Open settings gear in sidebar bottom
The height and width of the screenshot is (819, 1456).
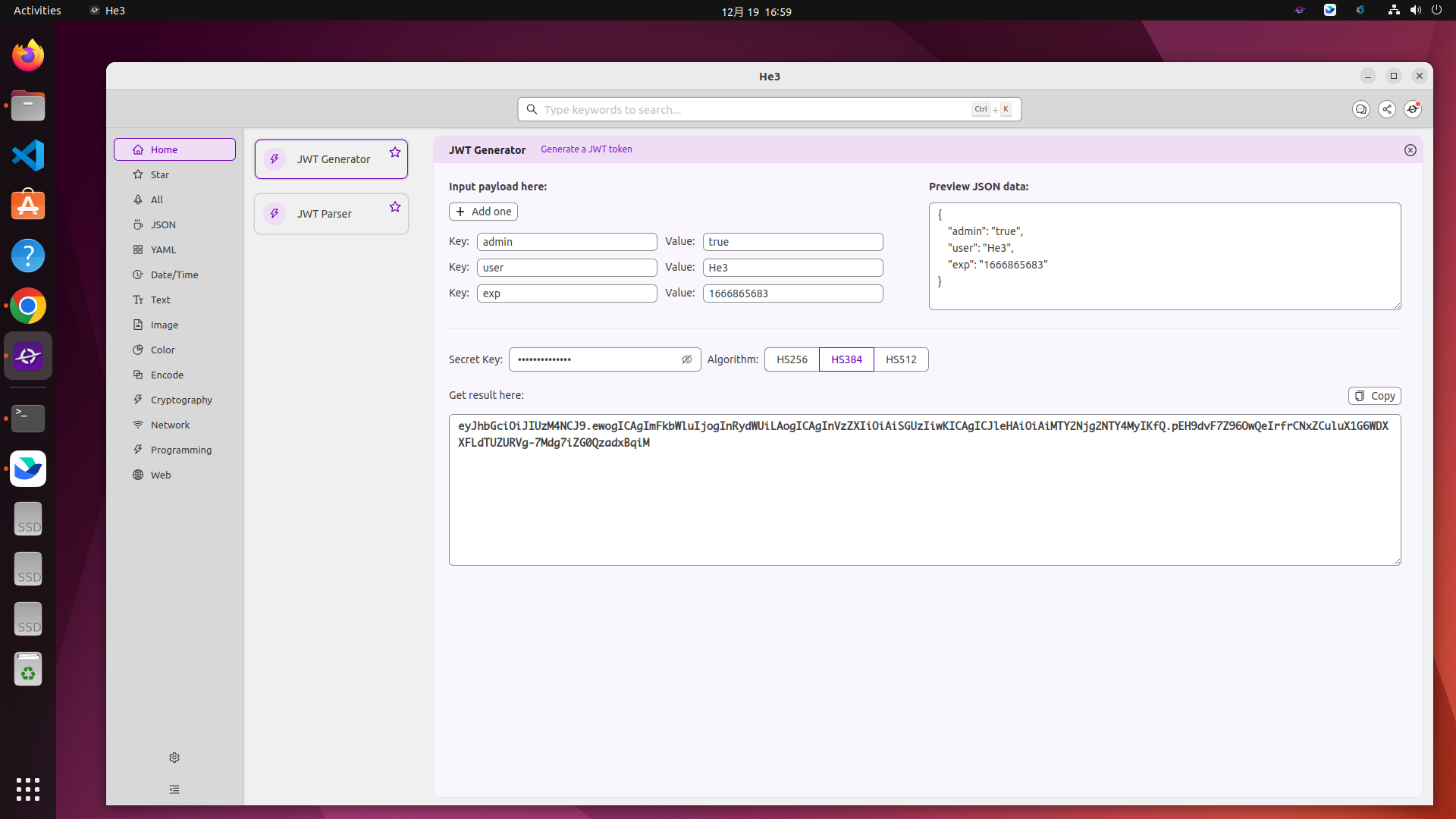174,758
